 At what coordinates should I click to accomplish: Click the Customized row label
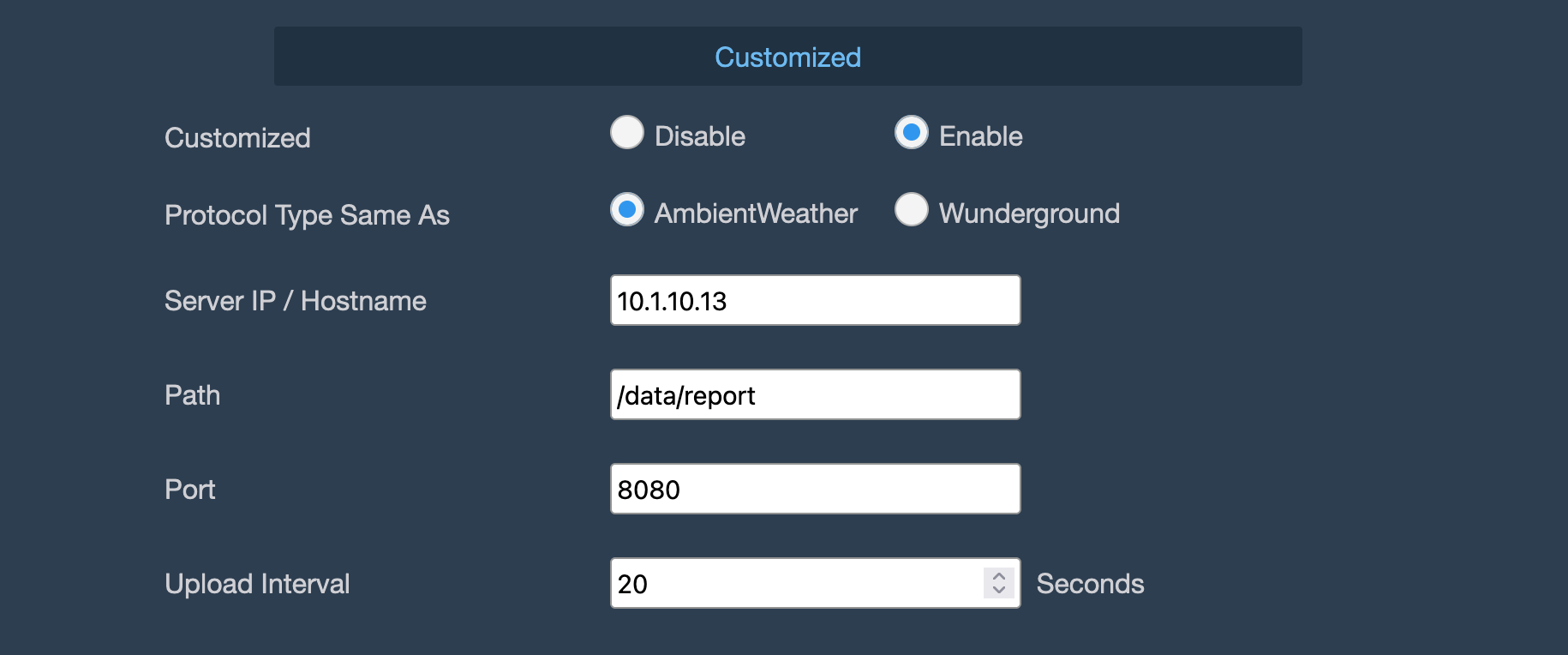(x=237, y=137)
